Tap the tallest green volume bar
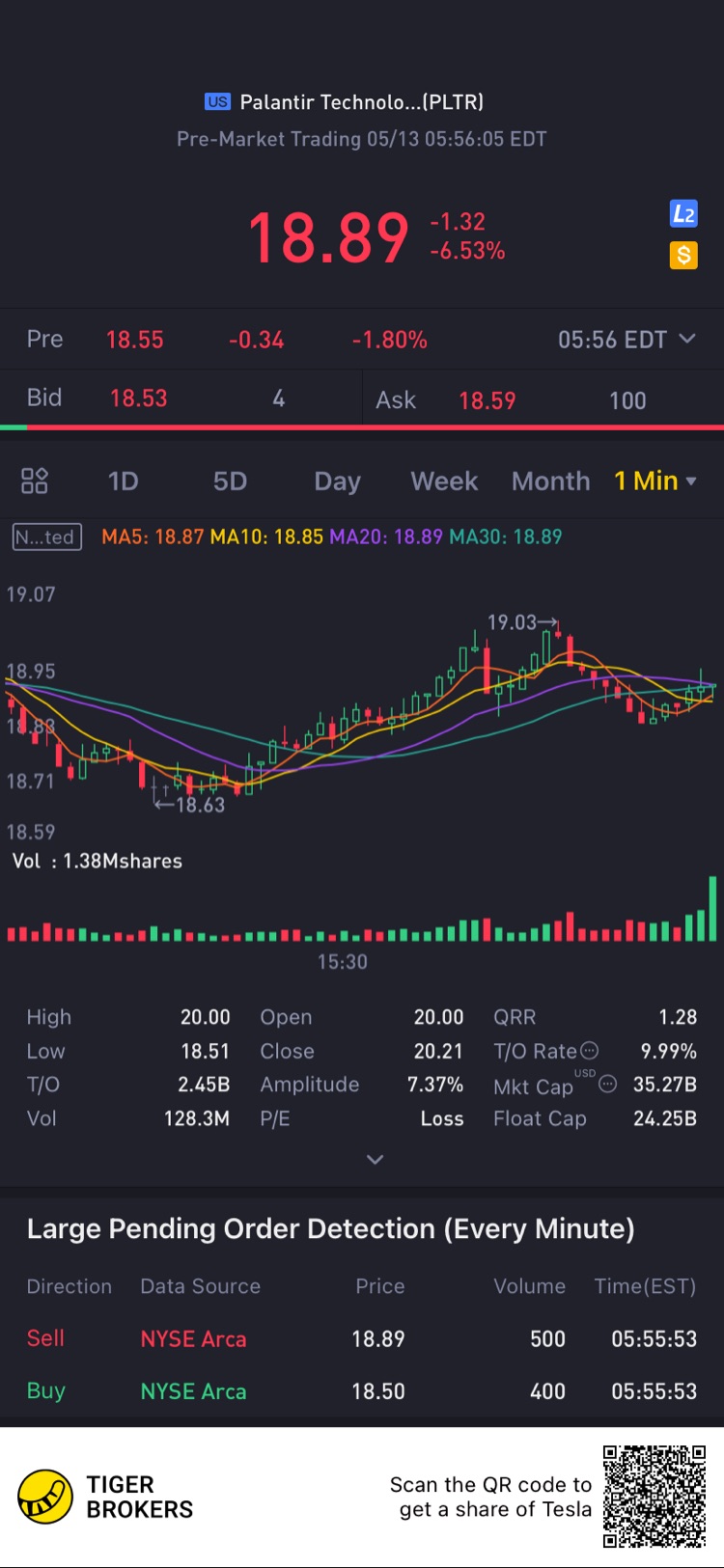Viewport: 724px width, 1568px height. tap(712, 908)
